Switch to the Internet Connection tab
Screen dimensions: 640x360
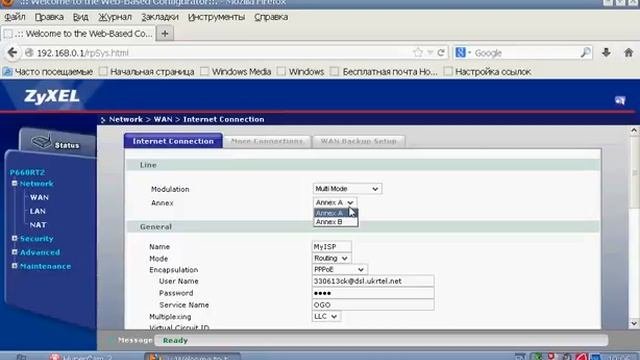[x=173, y=141]
